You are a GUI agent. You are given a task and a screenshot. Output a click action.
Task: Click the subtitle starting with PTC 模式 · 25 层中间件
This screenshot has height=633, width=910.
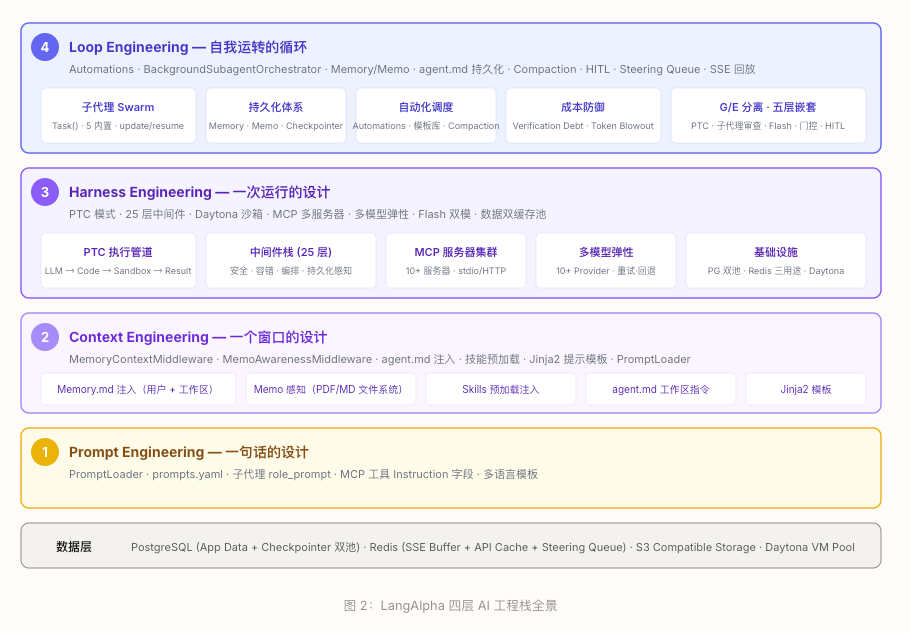pyautogui.click(x=308, y=214)
